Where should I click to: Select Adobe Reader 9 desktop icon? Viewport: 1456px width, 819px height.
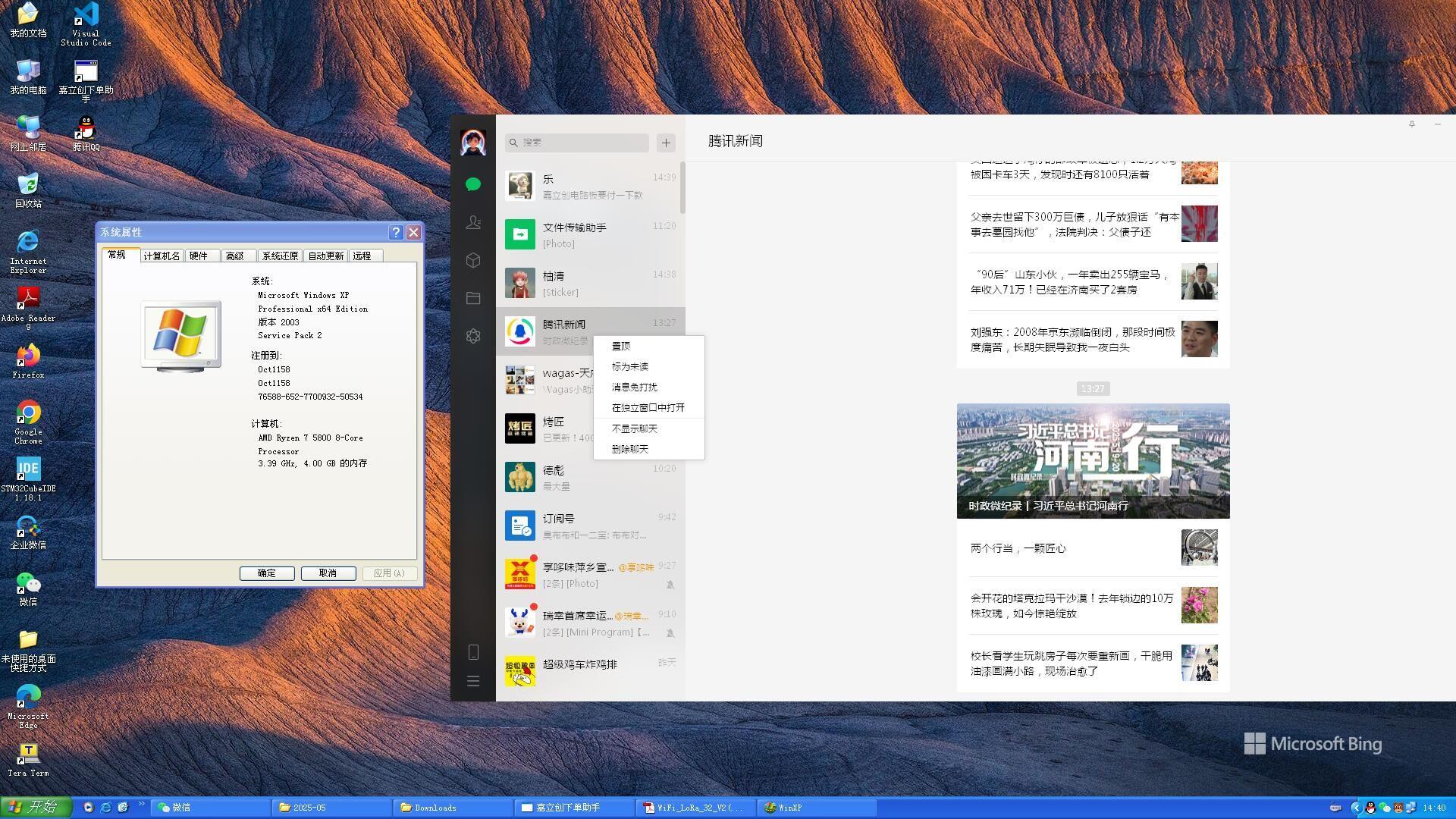[x=28, y=309]
